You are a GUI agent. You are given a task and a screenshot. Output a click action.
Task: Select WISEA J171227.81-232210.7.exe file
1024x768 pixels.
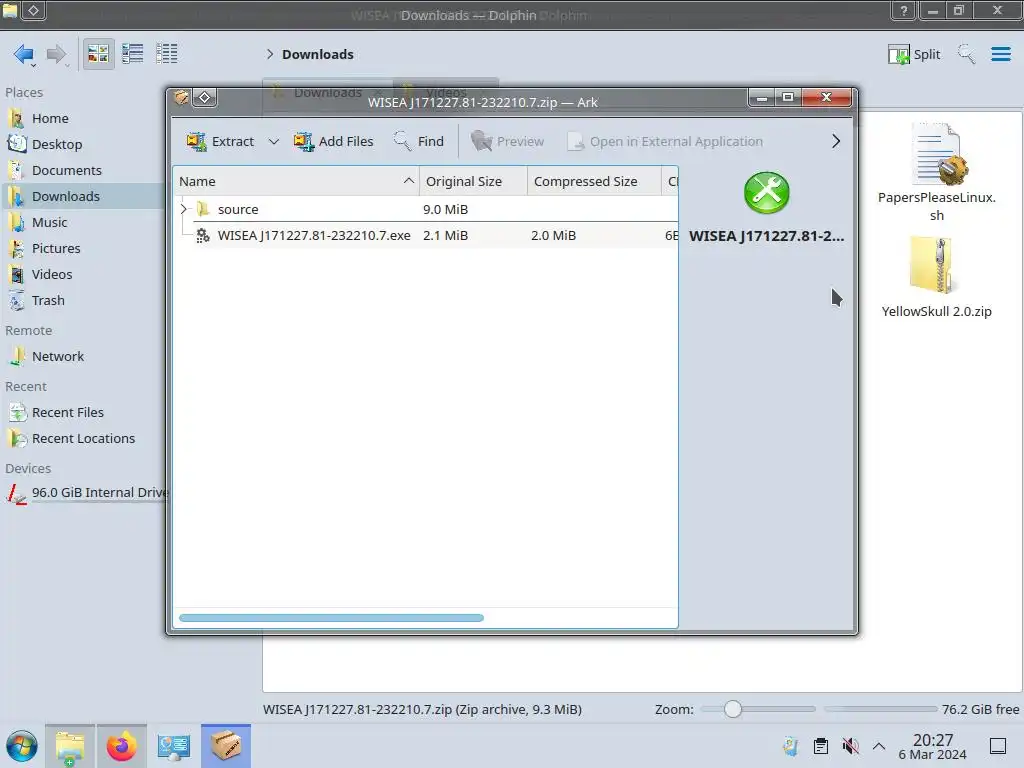(x=425, y=235)
